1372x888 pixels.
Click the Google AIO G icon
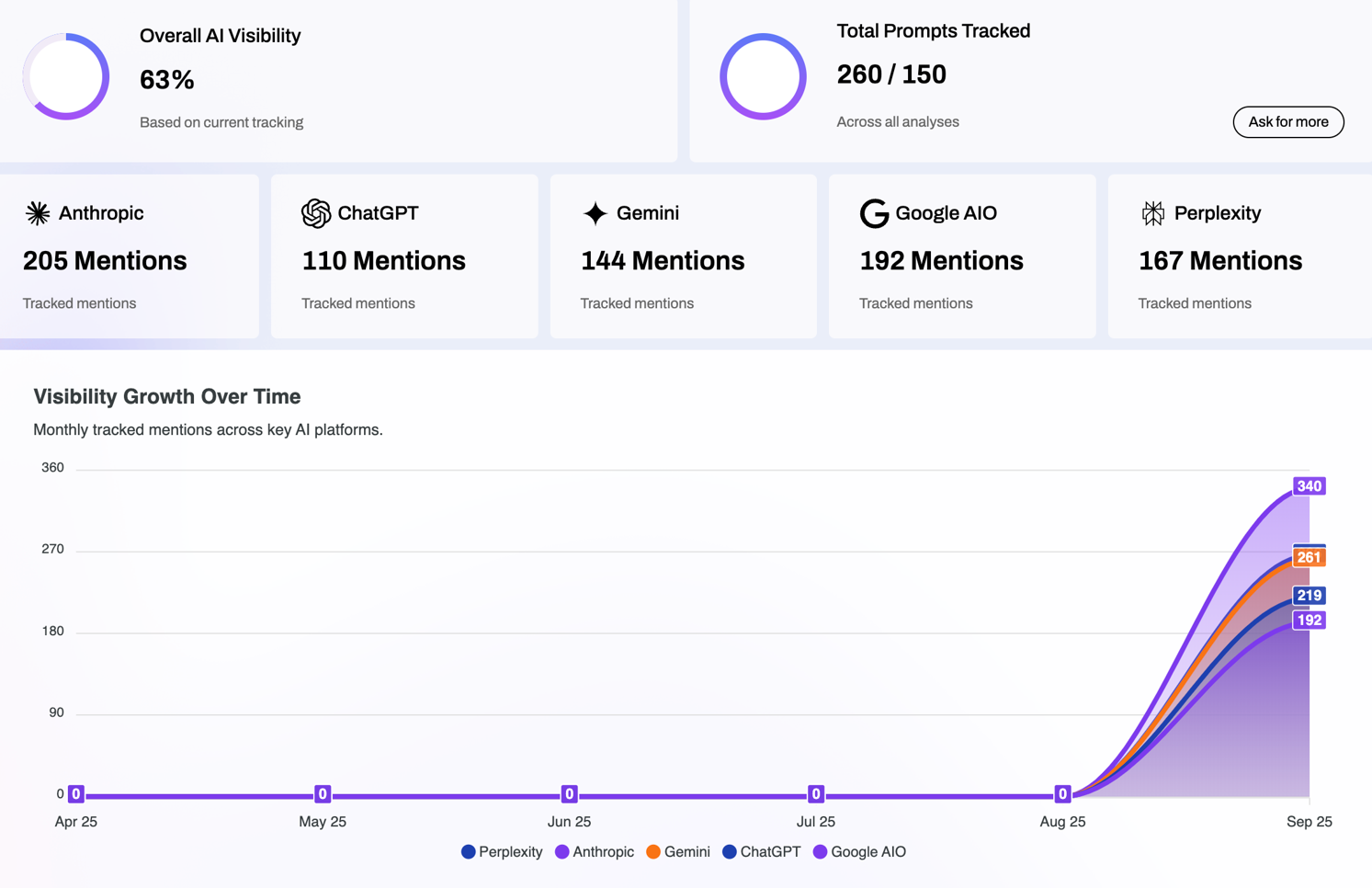pyautogui.click(x=873, y=213)
